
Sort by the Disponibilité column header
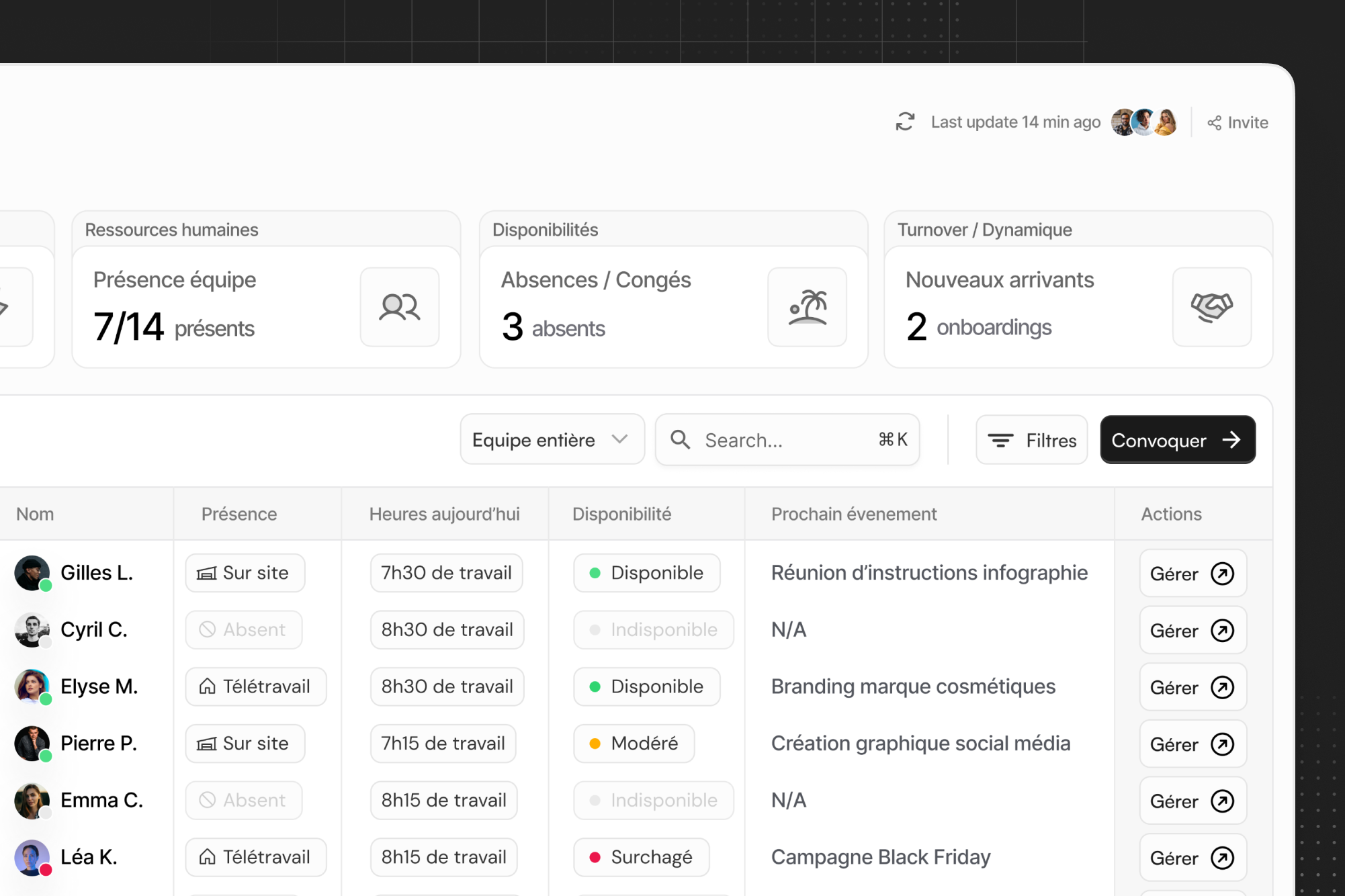(621, 514)
